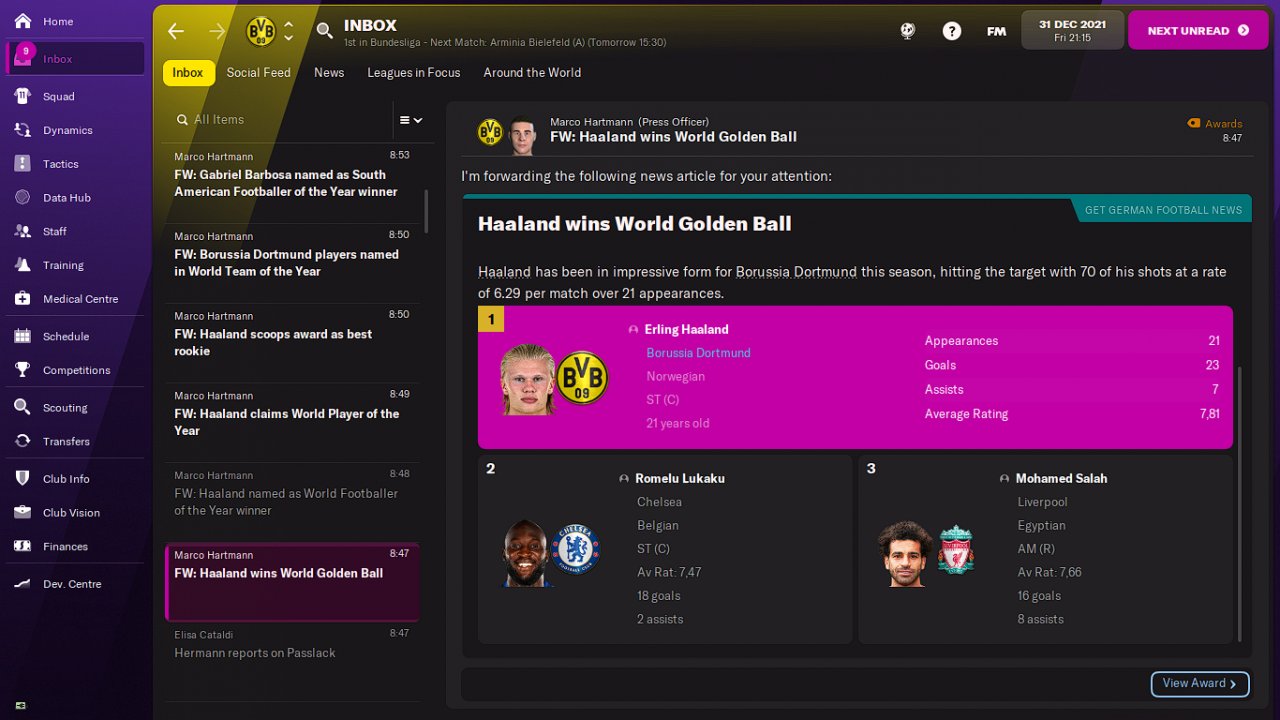The height and width of the screenshot is (720, 1280).
Task: Click the View Award button
Action: pos(1200,683)
